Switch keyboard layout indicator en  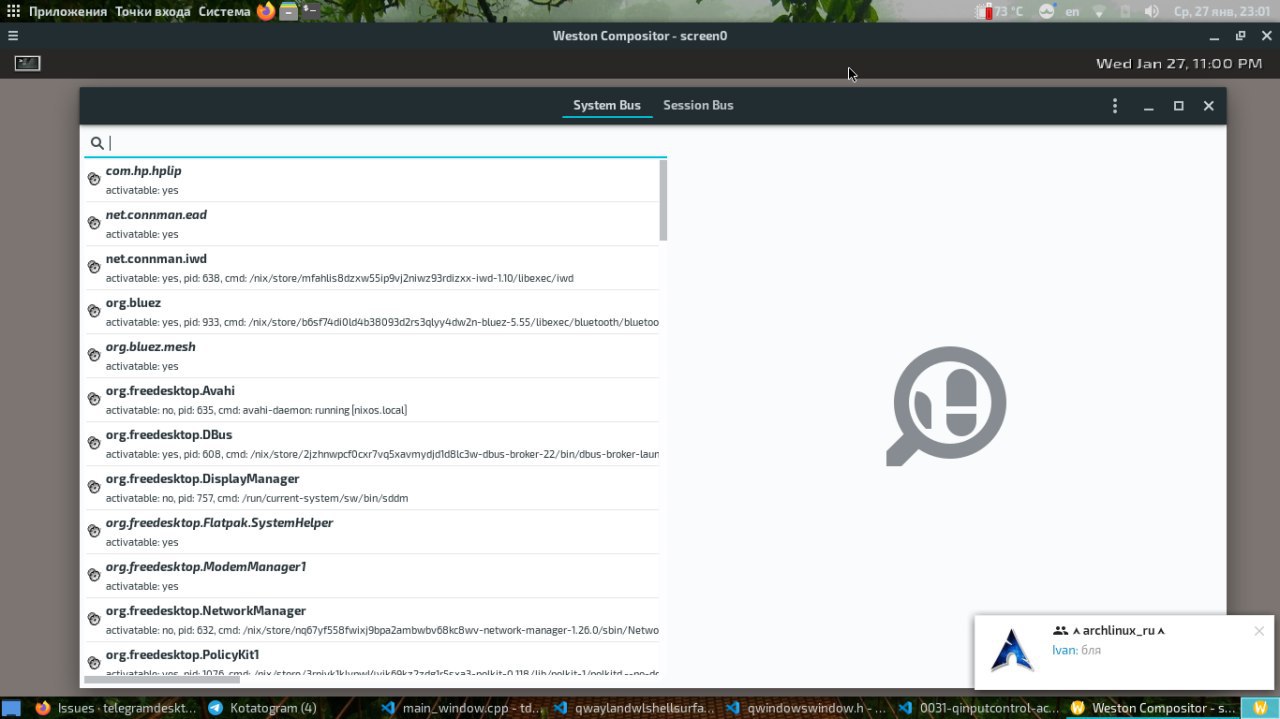tap(1072, 12)
